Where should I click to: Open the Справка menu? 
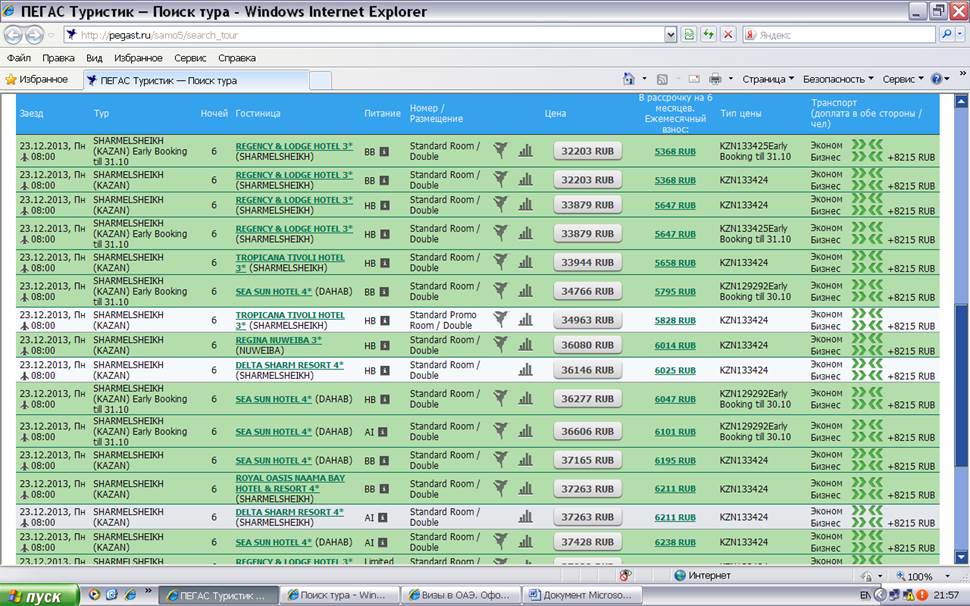237,58
